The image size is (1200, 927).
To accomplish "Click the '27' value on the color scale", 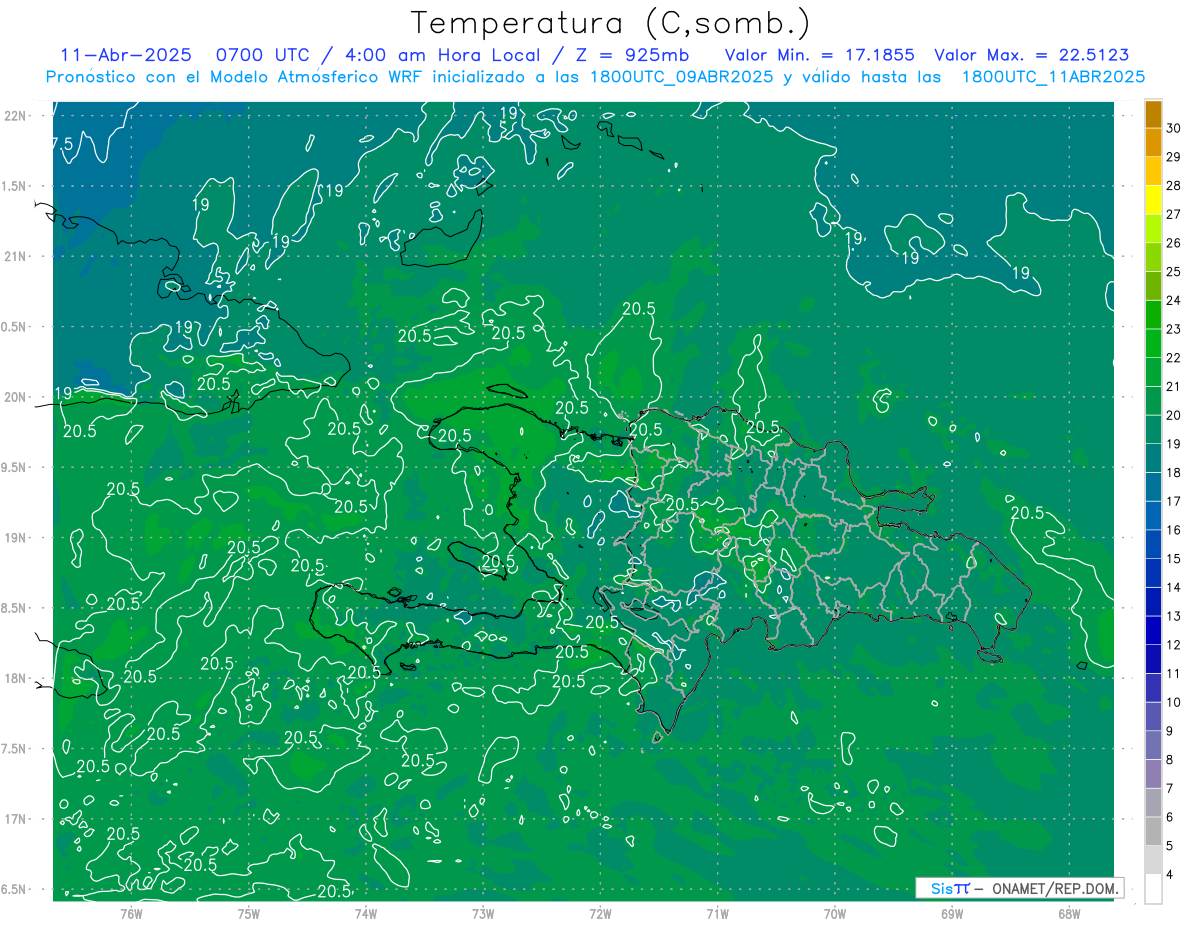I will 1174,214.
